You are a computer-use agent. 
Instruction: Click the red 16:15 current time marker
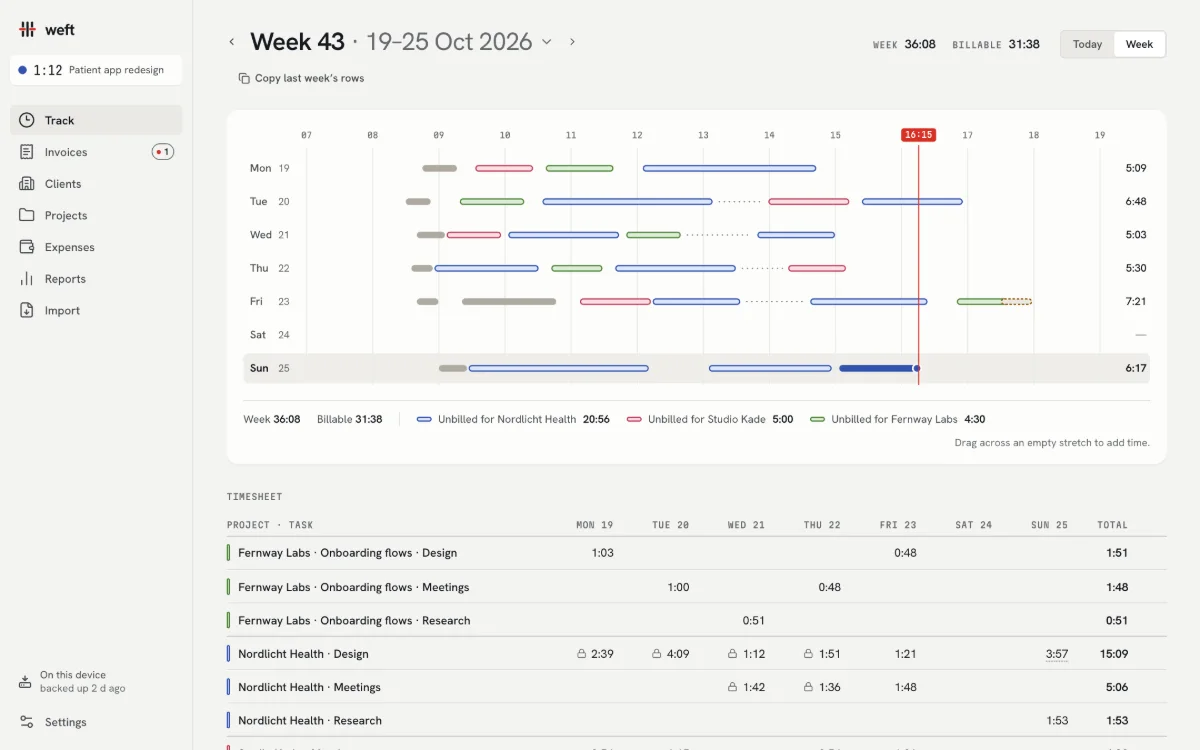coord(918,134)
